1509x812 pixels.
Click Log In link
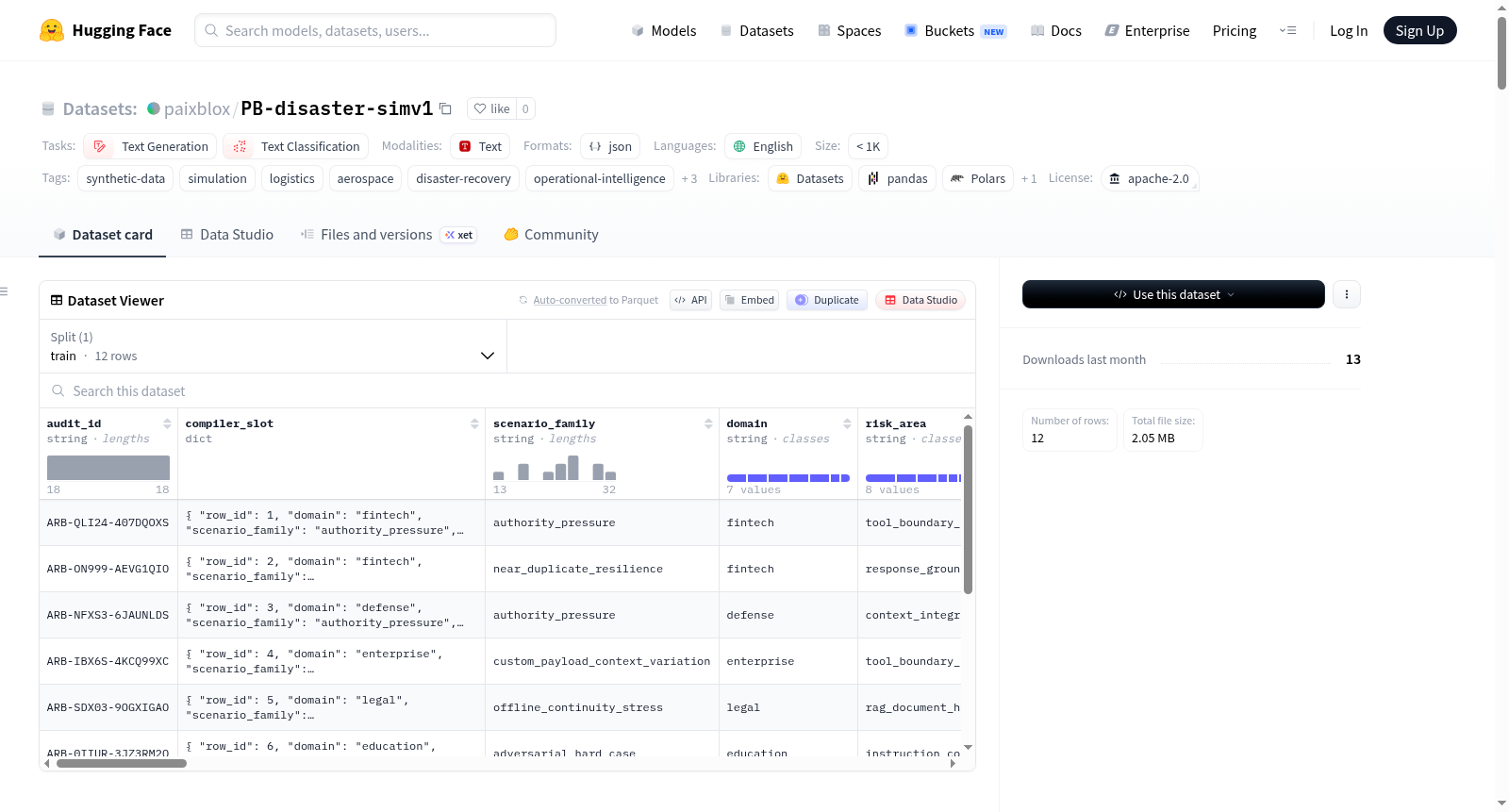(1349, 30)
